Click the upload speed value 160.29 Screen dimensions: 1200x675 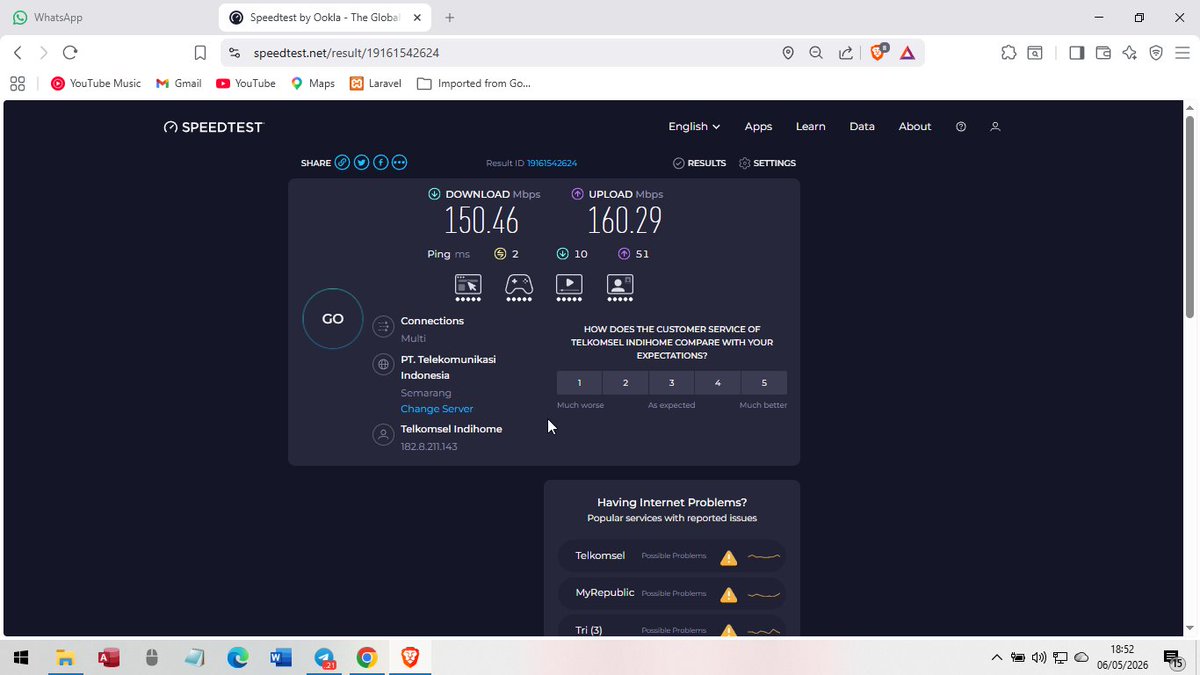(625, 220)
